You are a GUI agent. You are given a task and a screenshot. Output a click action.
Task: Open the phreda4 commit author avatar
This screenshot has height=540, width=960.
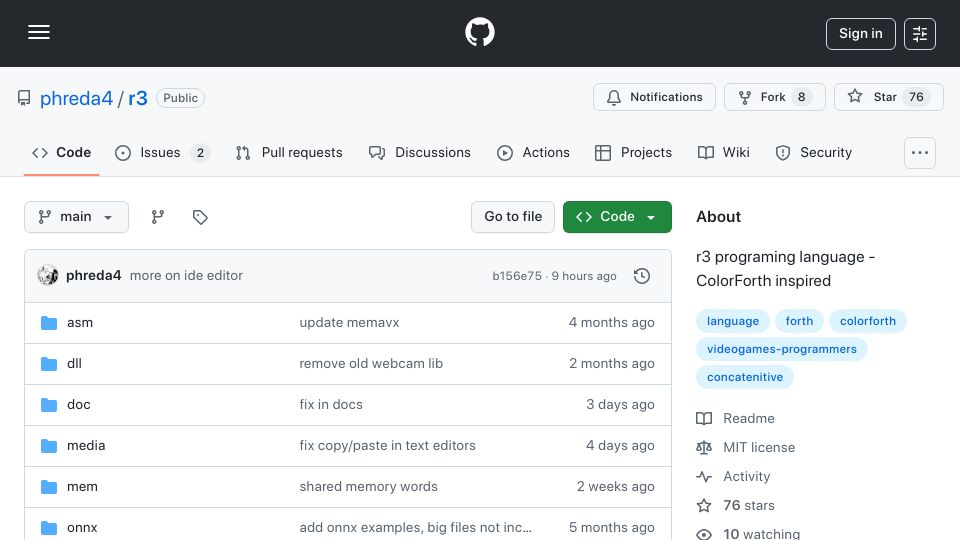click(48, 276)
